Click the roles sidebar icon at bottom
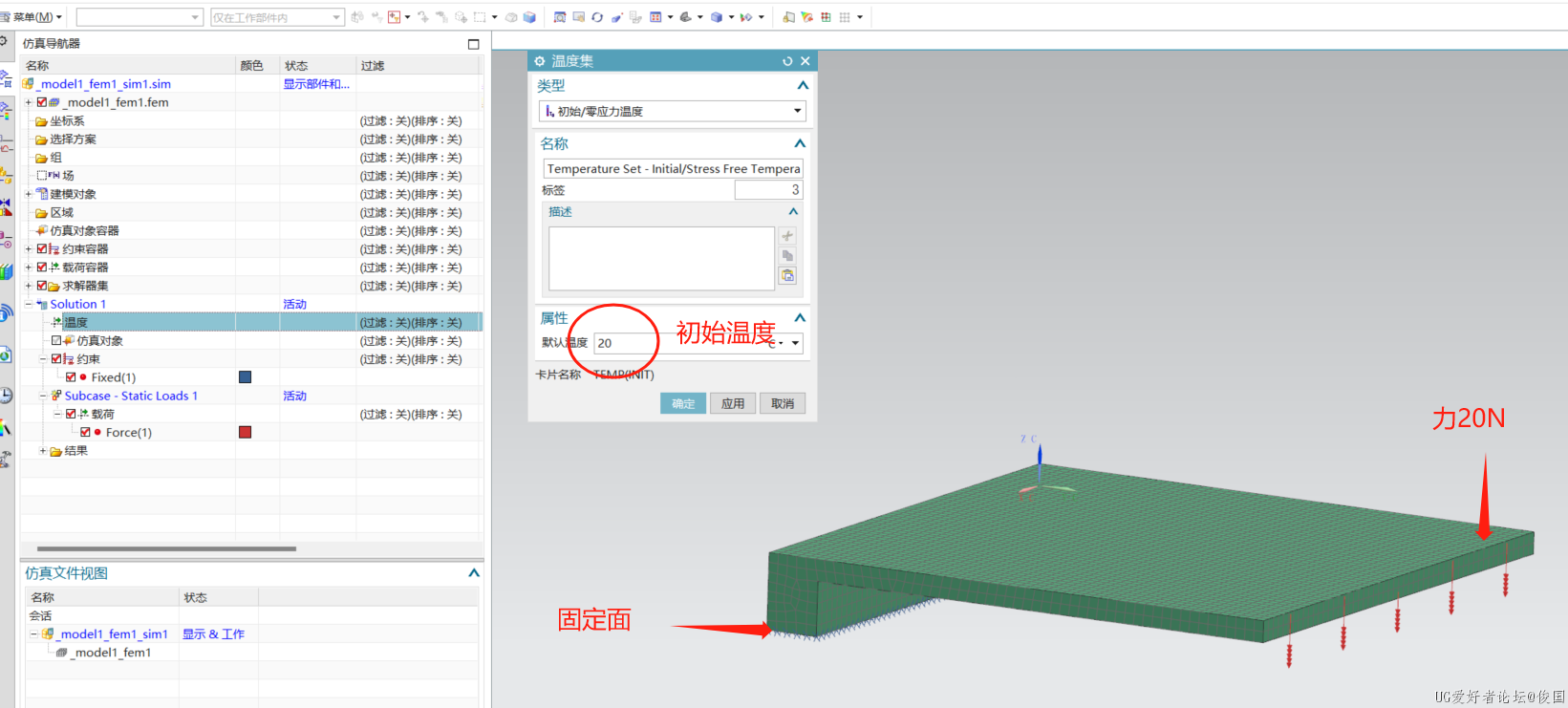The width and height of the screenshot is (1568, 708). coord(7,460)
